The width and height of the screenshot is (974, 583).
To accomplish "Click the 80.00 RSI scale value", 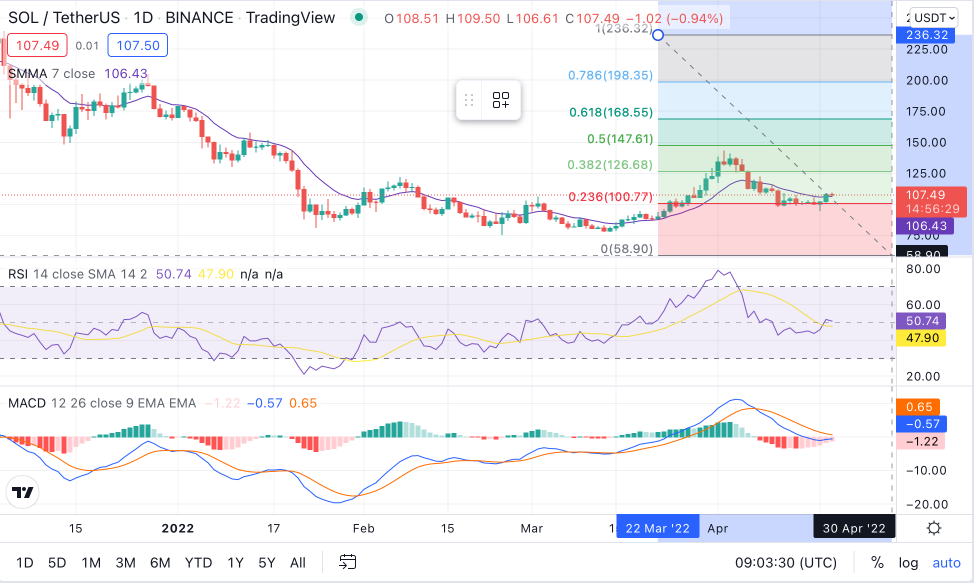I will click(x=923, y=269).
